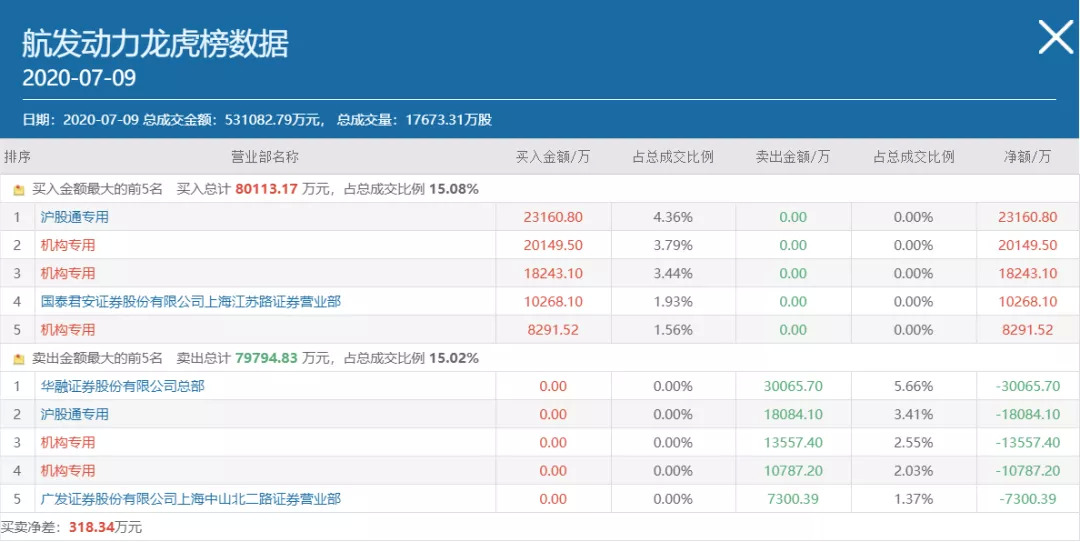Click the 营业部名称 column header
This screenshot has height=542, width=1080.
click(x=265, y=157)
